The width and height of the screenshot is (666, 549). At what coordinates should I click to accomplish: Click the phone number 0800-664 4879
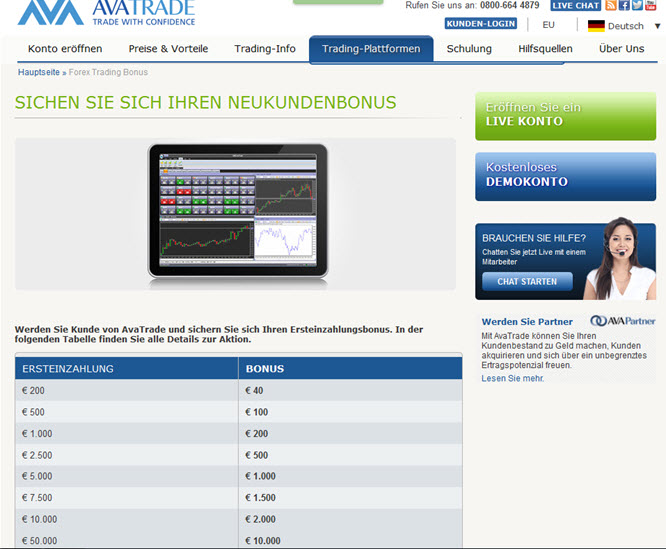[509, 6]
